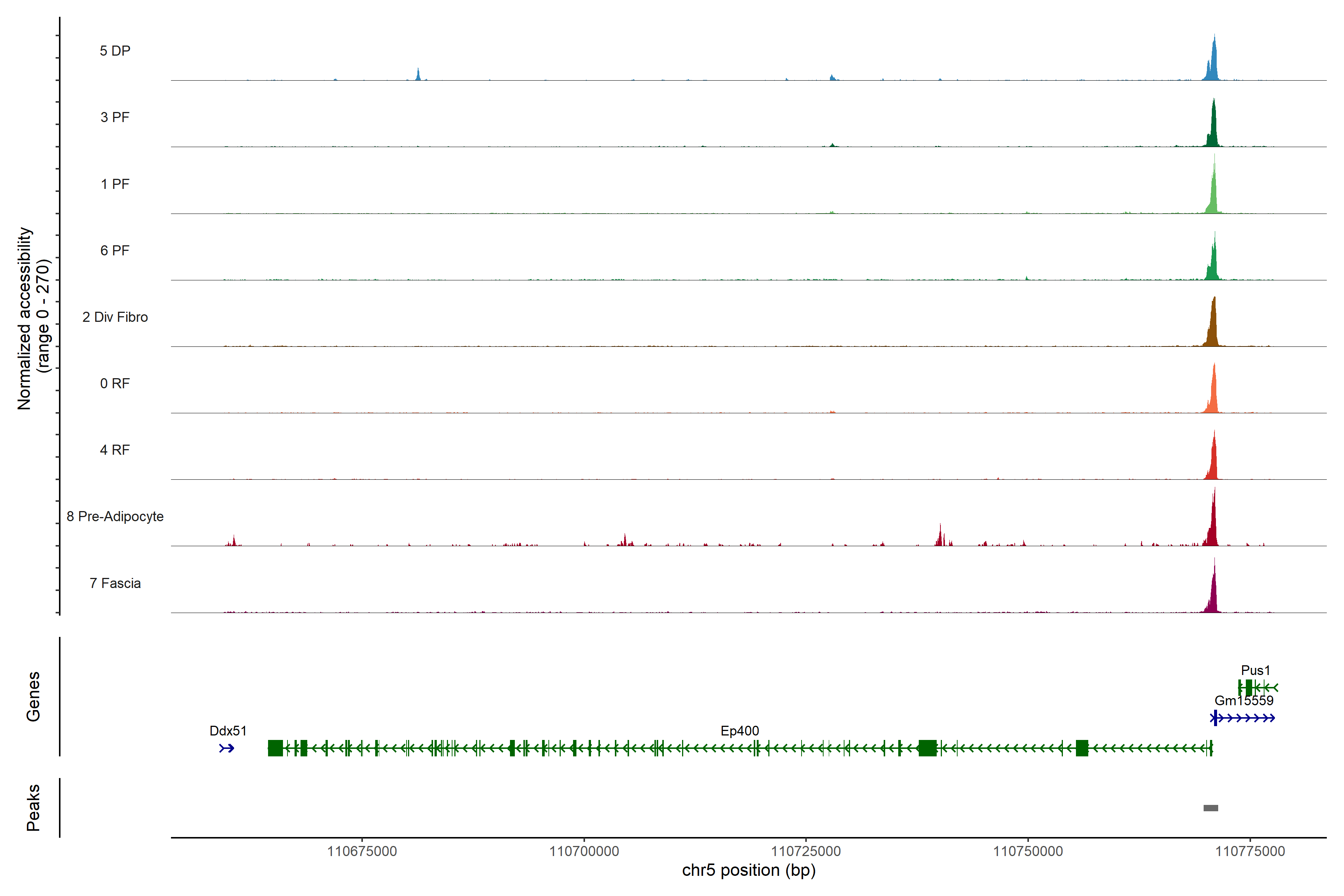This screenshot has width=1344, height=896.
Task: Click the Ep400 gene label
Action: tap(740, 730)
